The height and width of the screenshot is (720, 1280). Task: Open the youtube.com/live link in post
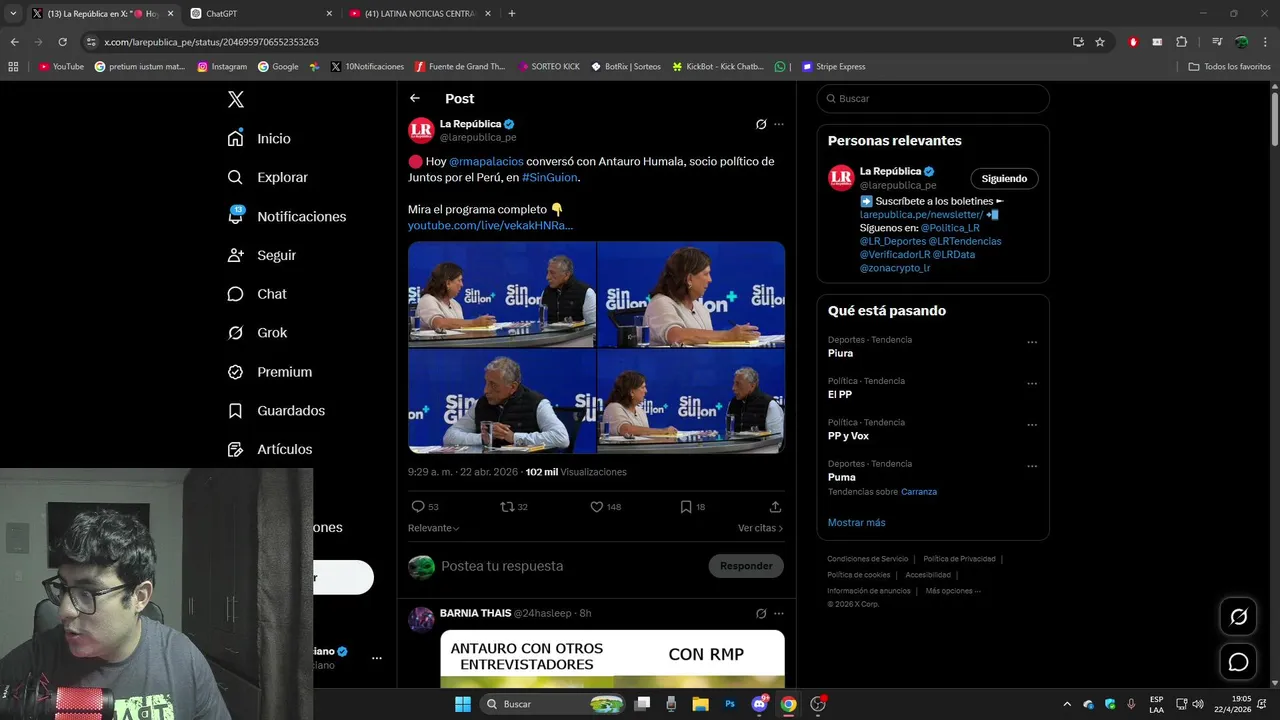(490, 226)
